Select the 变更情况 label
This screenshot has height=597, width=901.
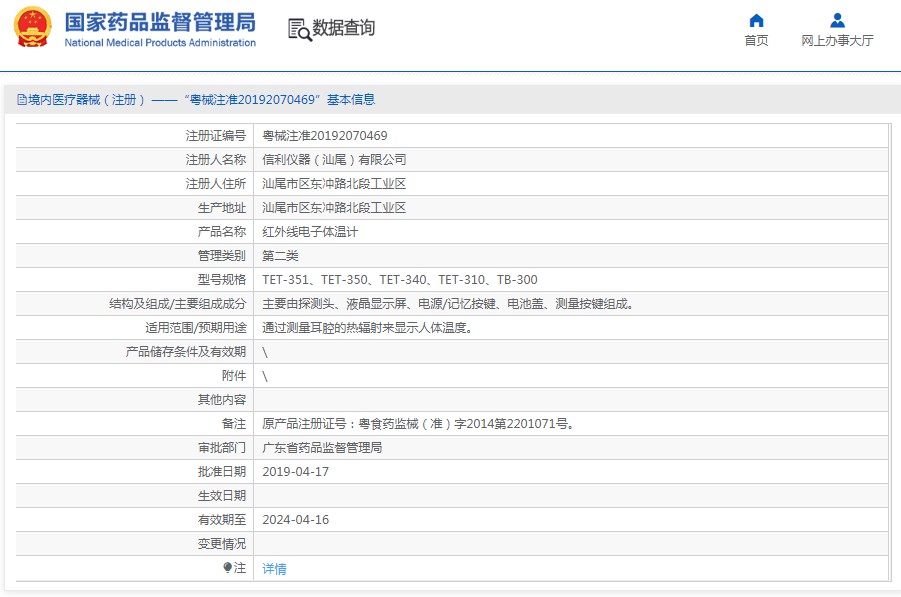[222, 544]
